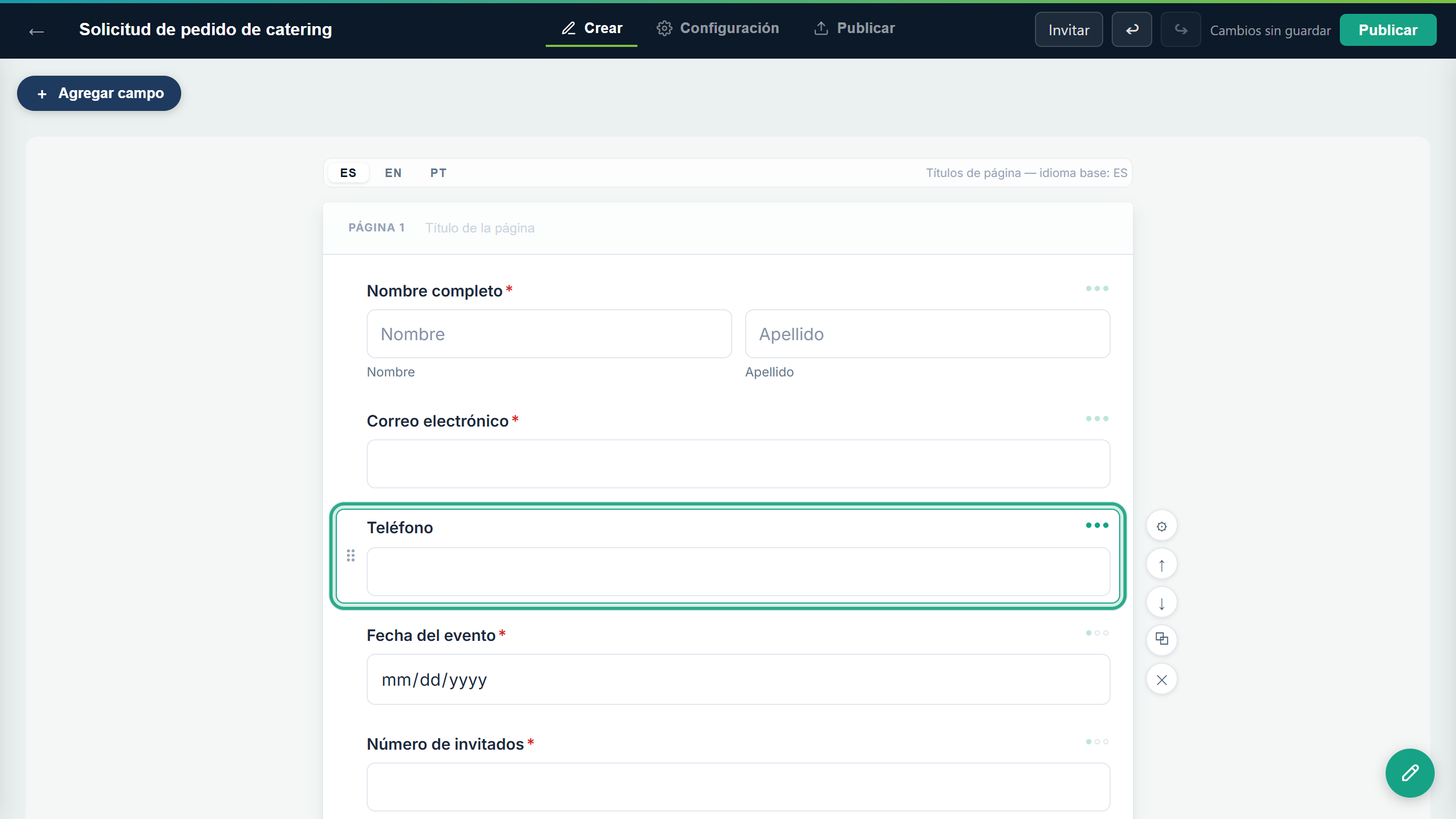Select the PT language tab
Screen dimensions: 1456x819
tap(439, 173)
